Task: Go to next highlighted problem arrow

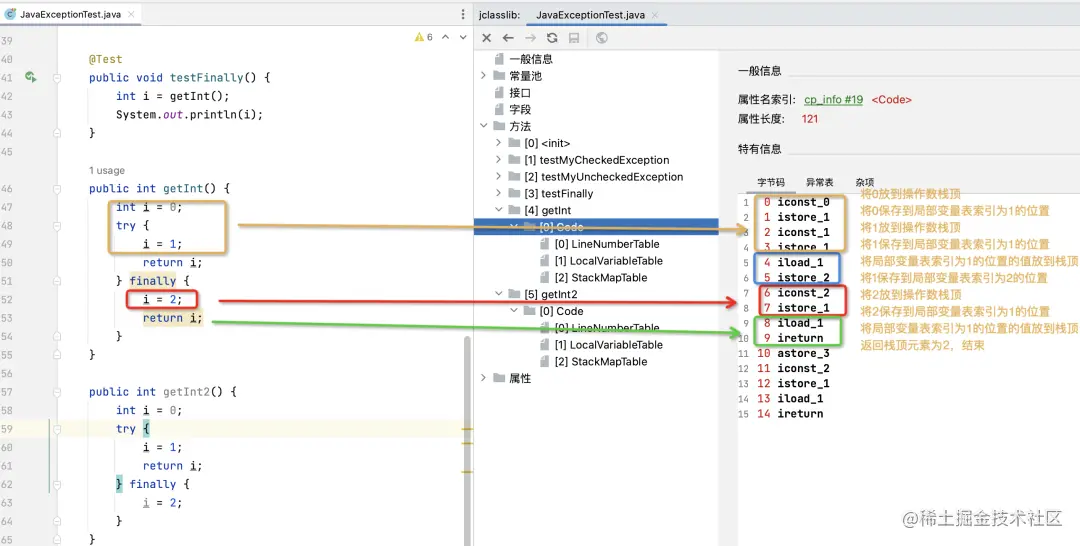Action: coord(461,37)
